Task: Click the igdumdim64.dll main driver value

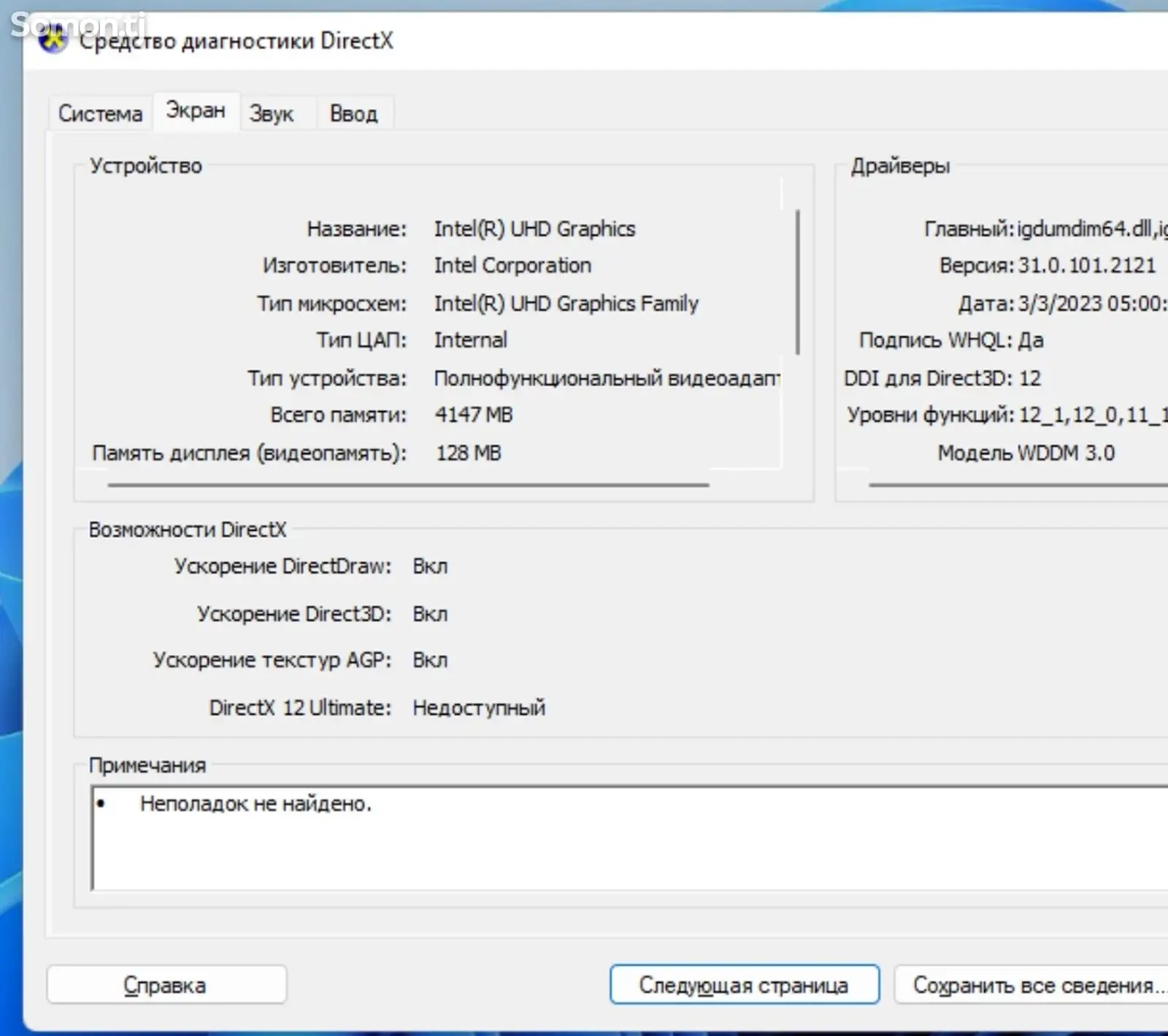Action: [1093, 229]
